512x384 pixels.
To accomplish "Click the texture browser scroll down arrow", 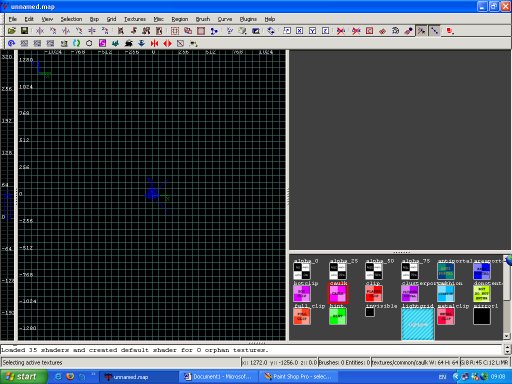I will 507,336.
